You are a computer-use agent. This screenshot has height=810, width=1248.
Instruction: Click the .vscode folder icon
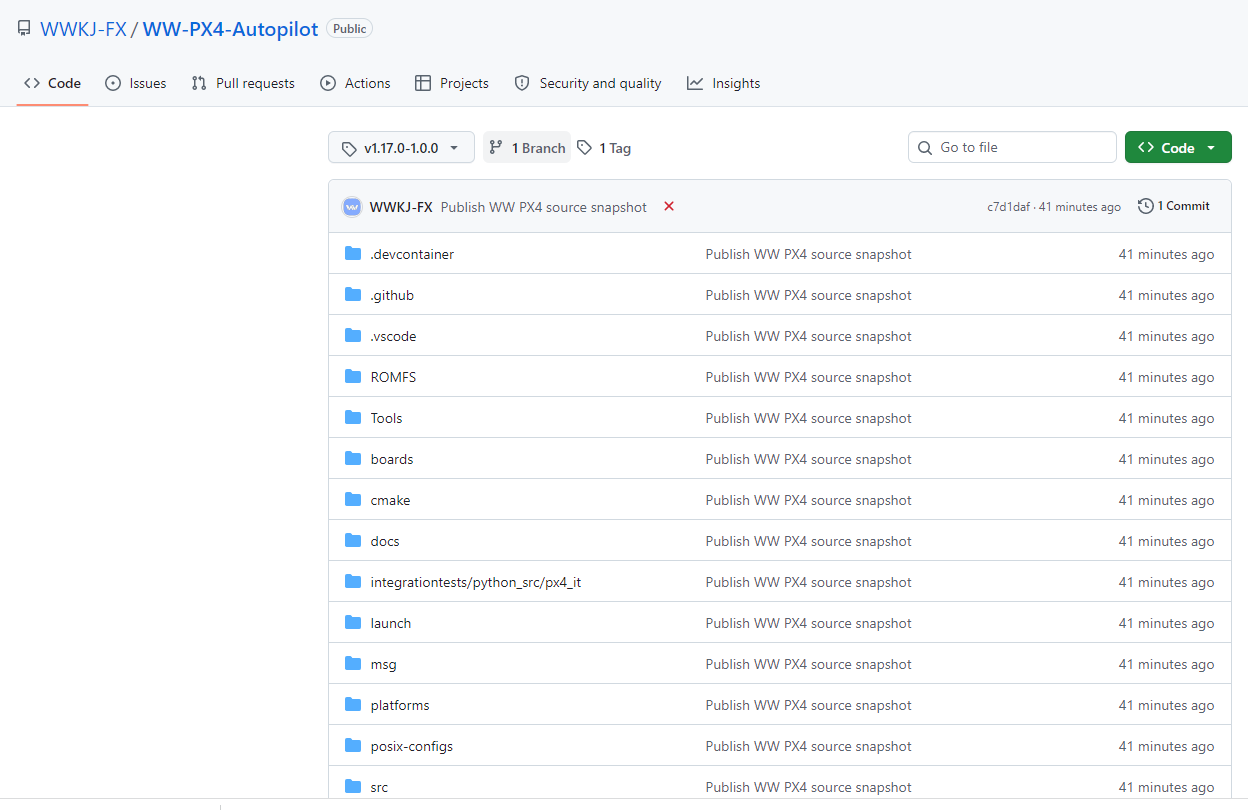[353, 336]
